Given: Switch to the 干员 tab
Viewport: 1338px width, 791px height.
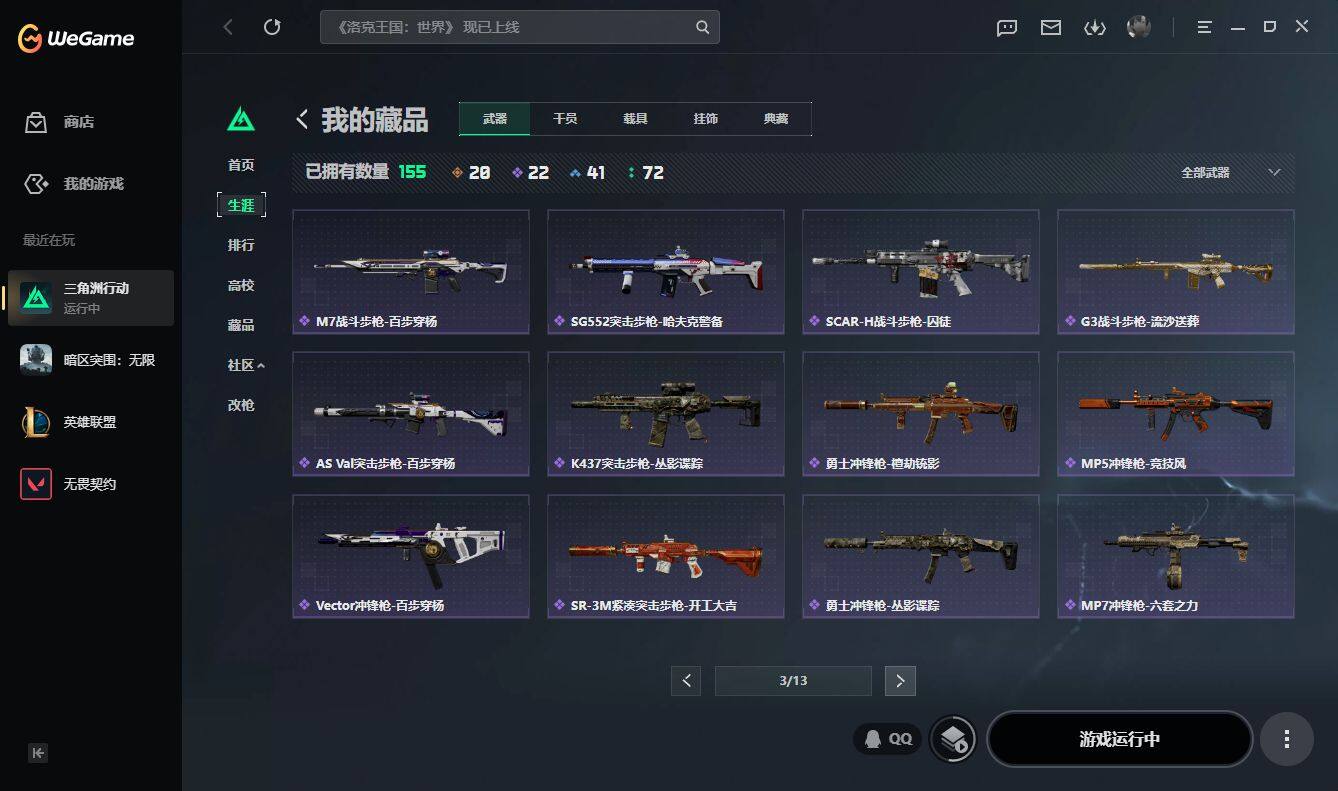Looking at the screenshot, I should coord(565,118).
